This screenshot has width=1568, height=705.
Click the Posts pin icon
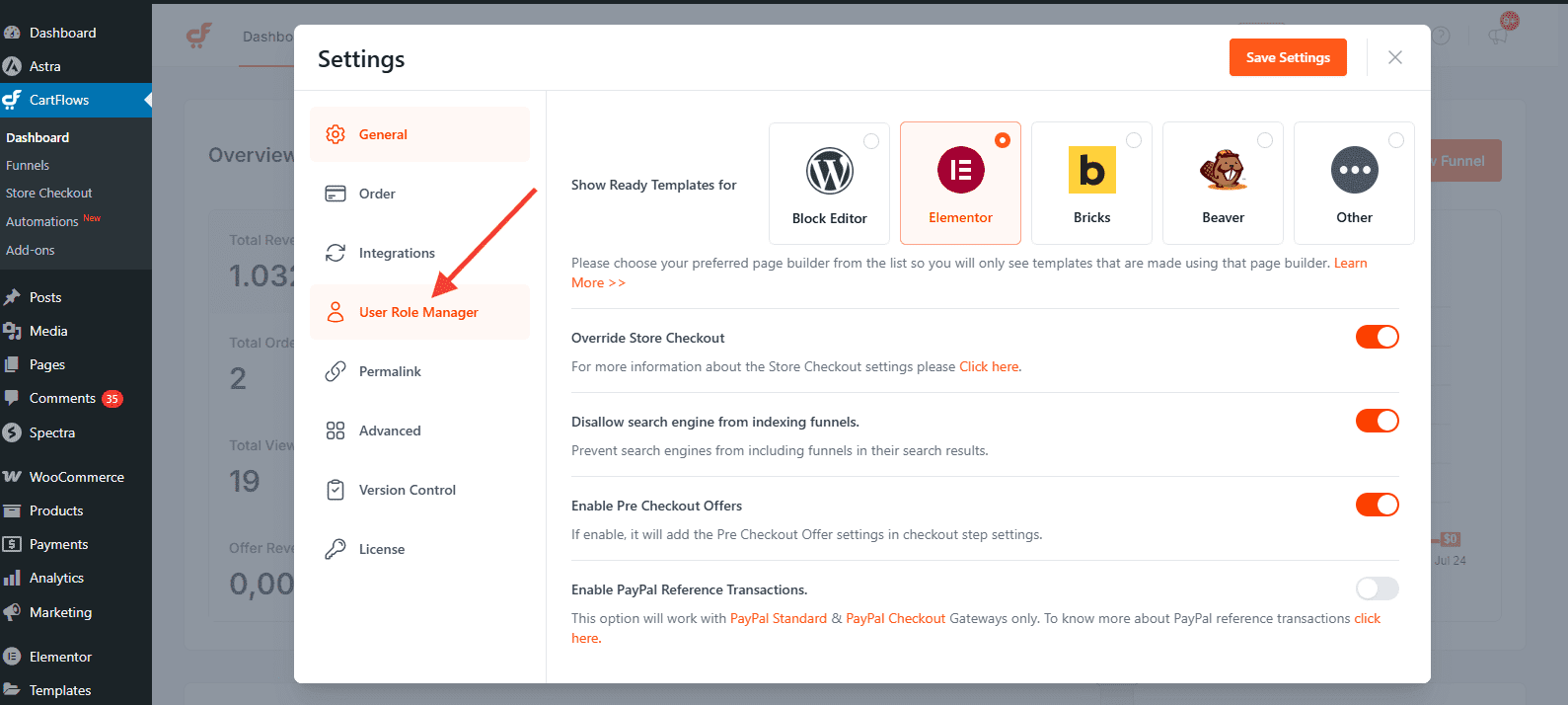12,297
